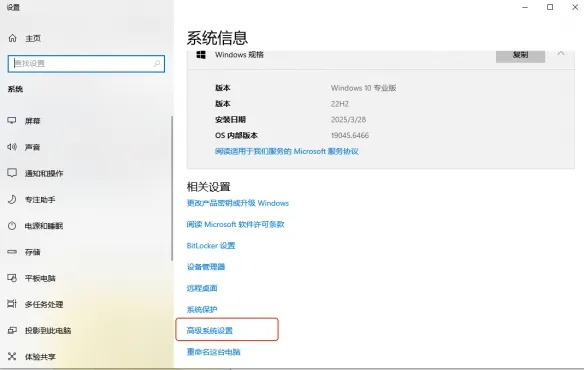Viewport: 584px width, 370px height.
Task: Select the 投影到此电脑 projection icon
Action: click(x=12, y=331)
